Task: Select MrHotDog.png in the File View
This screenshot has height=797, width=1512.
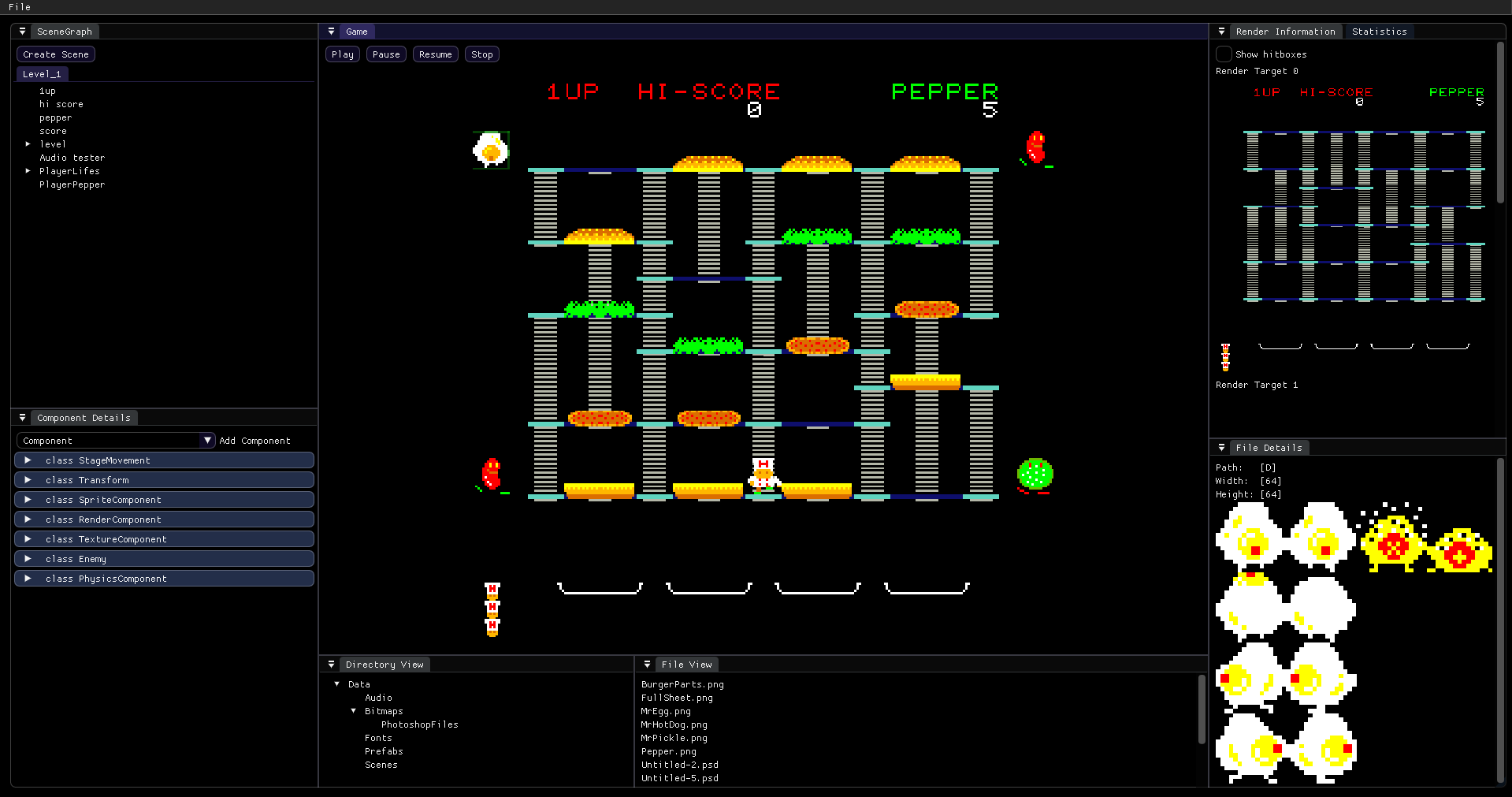Action: (674, 724)
